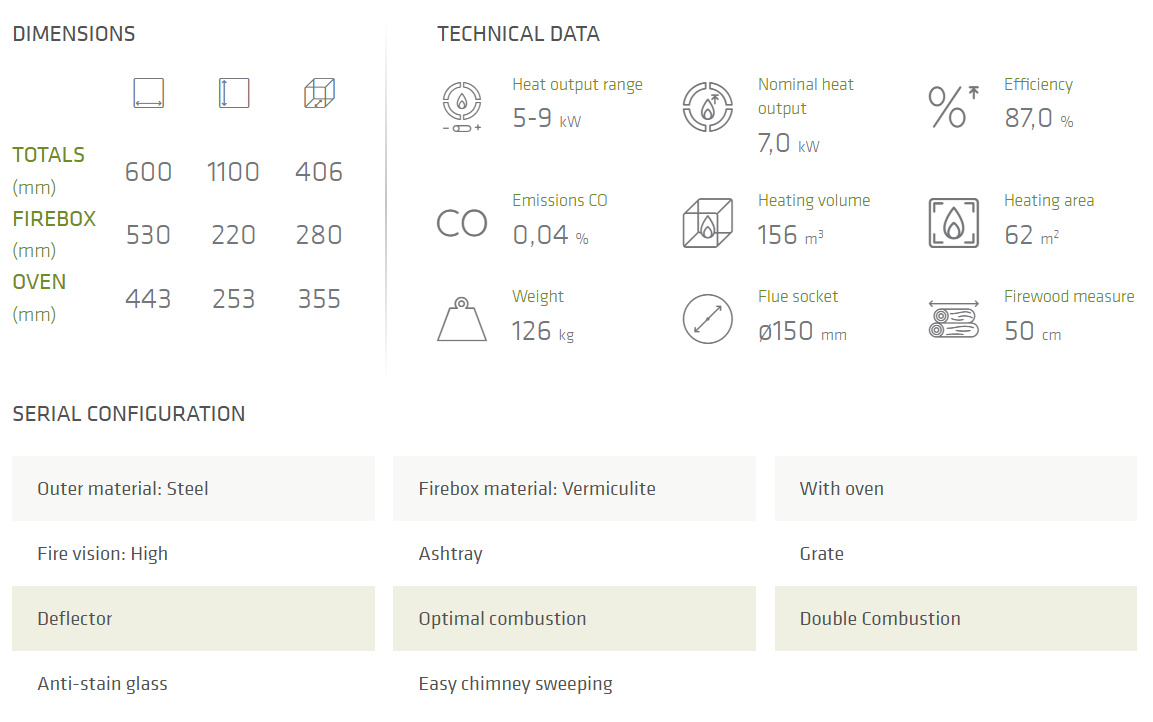Viewport: 1153px width, 722px height.
Task: Select the Firebox material: Vermiculite cell
Action: click(x=574, y=489)
